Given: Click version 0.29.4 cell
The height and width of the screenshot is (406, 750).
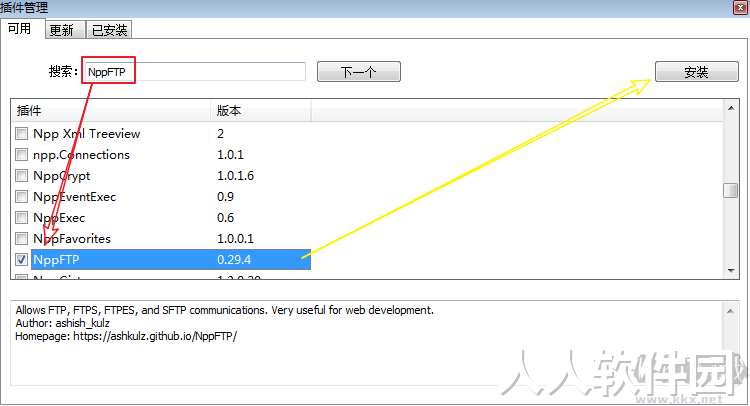Looking at the screenshot, I should point(234,259).
